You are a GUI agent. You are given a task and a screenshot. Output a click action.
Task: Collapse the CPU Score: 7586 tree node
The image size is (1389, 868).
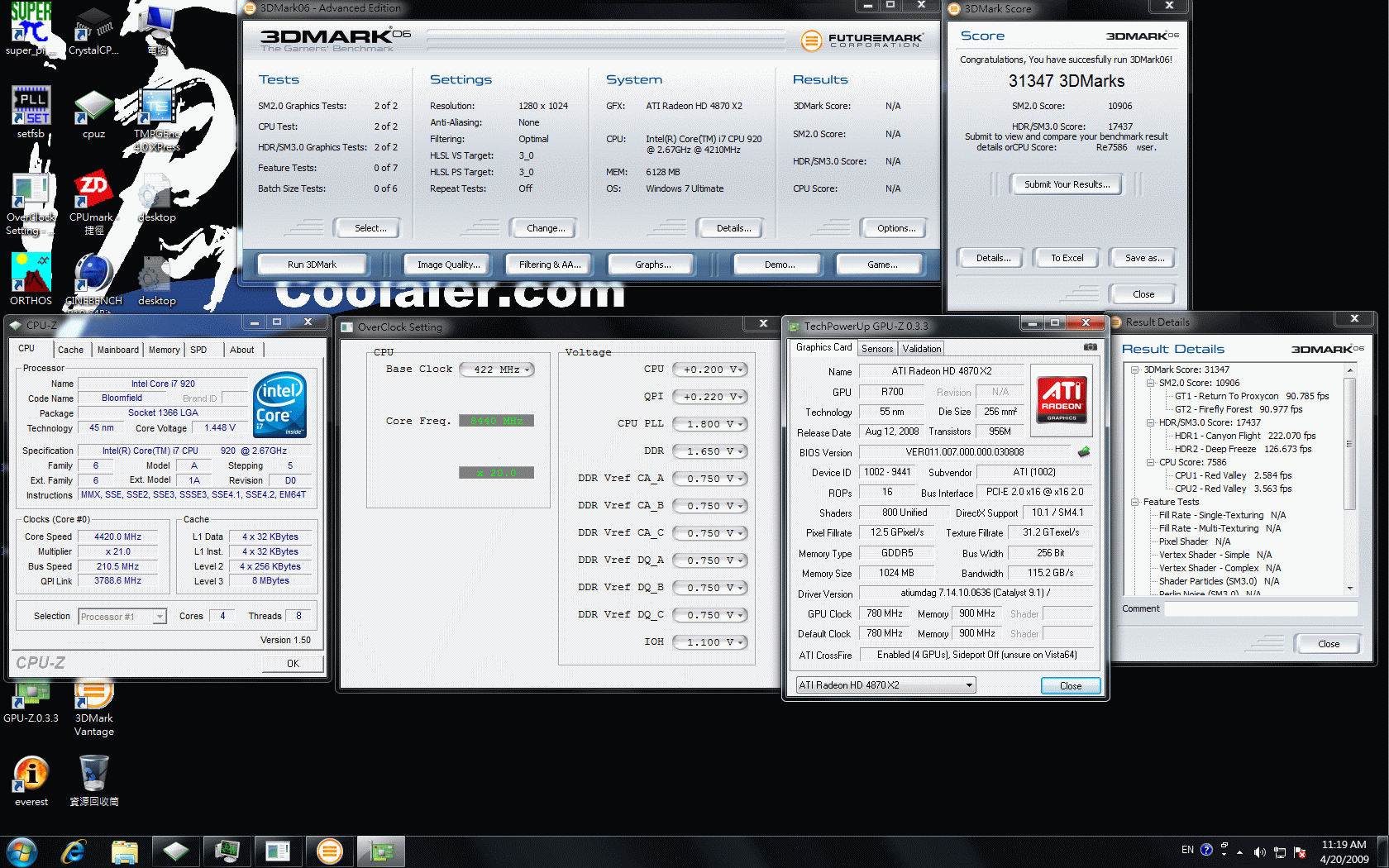click(1150, 462)
